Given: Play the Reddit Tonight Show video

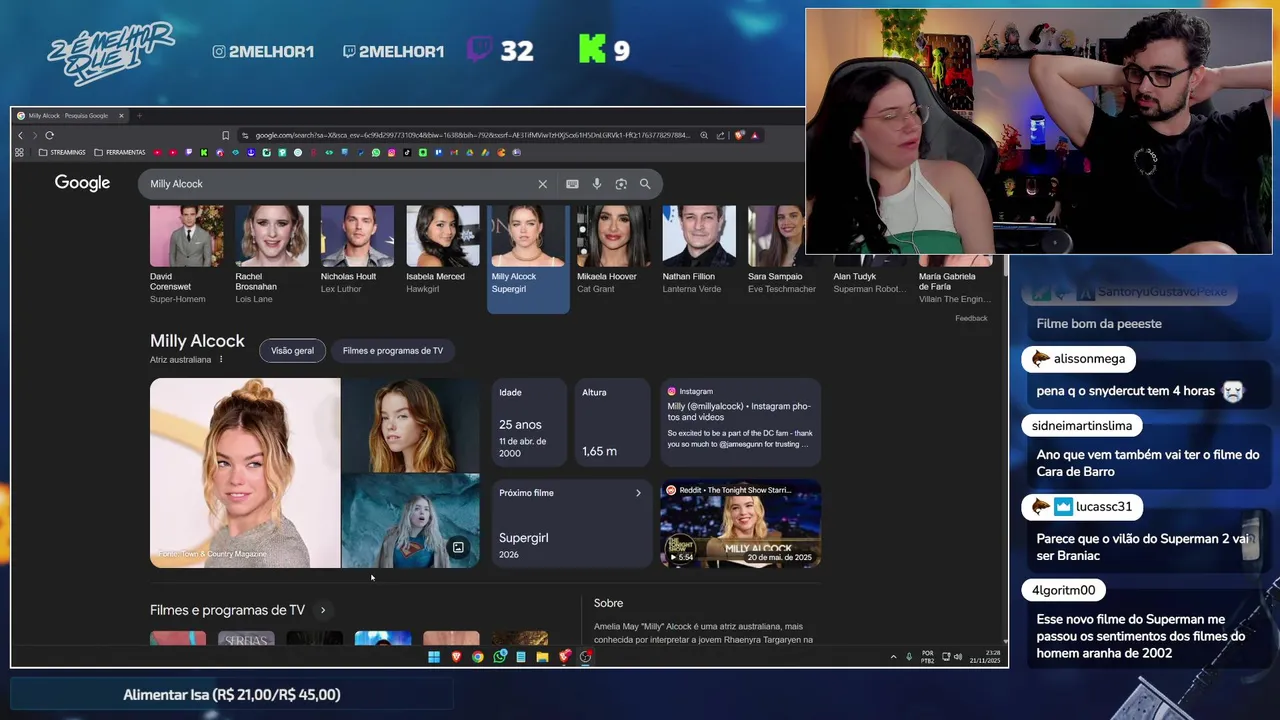Looking at the screenshot, I should tap(740, 524).
